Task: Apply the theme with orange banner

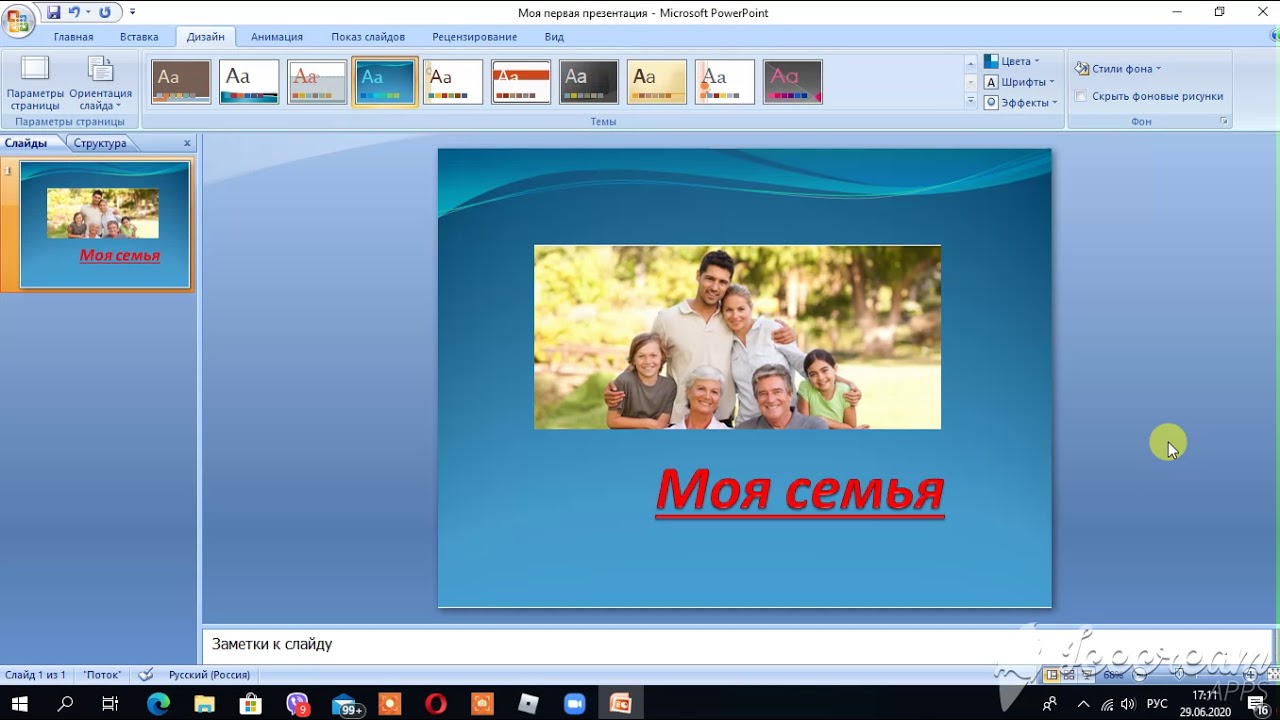Action: (x=521, y=82)
